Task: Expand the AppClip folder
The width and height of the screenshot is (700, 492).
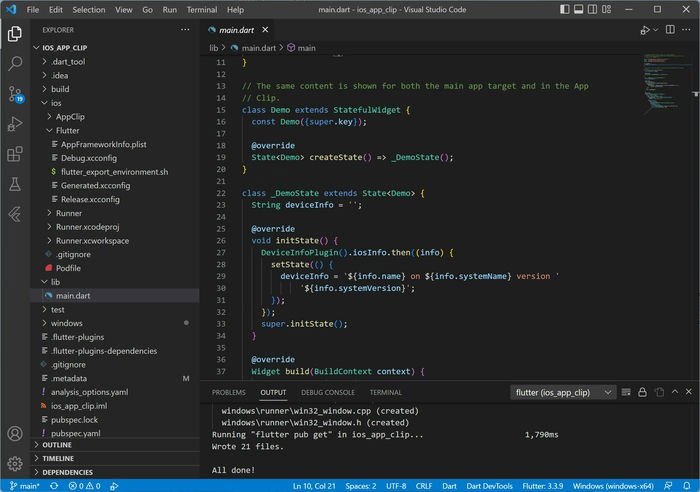Action: click(70, 117)
